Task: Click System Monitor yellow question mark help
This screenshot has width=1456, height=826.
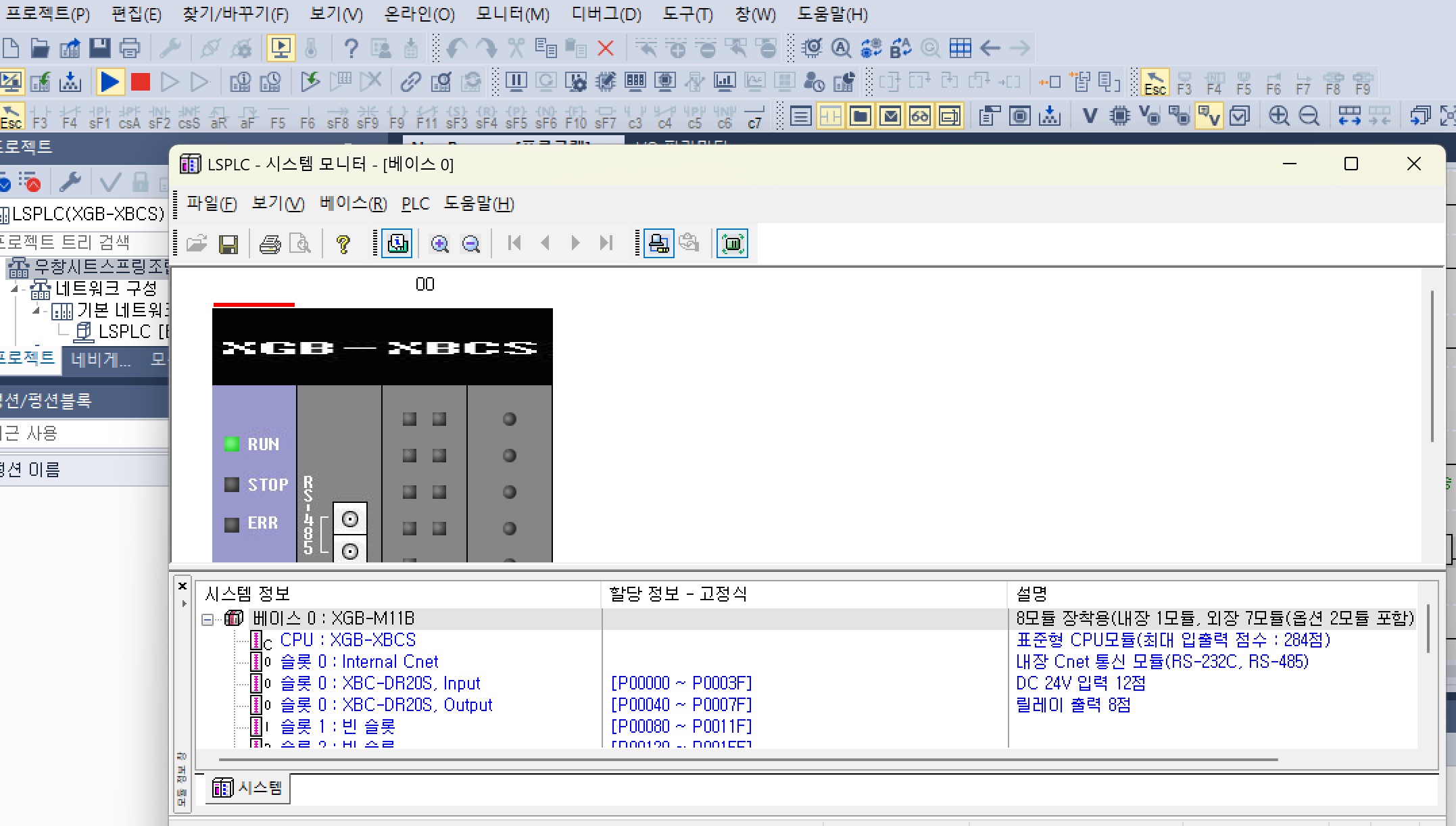Action: (343, 243)
